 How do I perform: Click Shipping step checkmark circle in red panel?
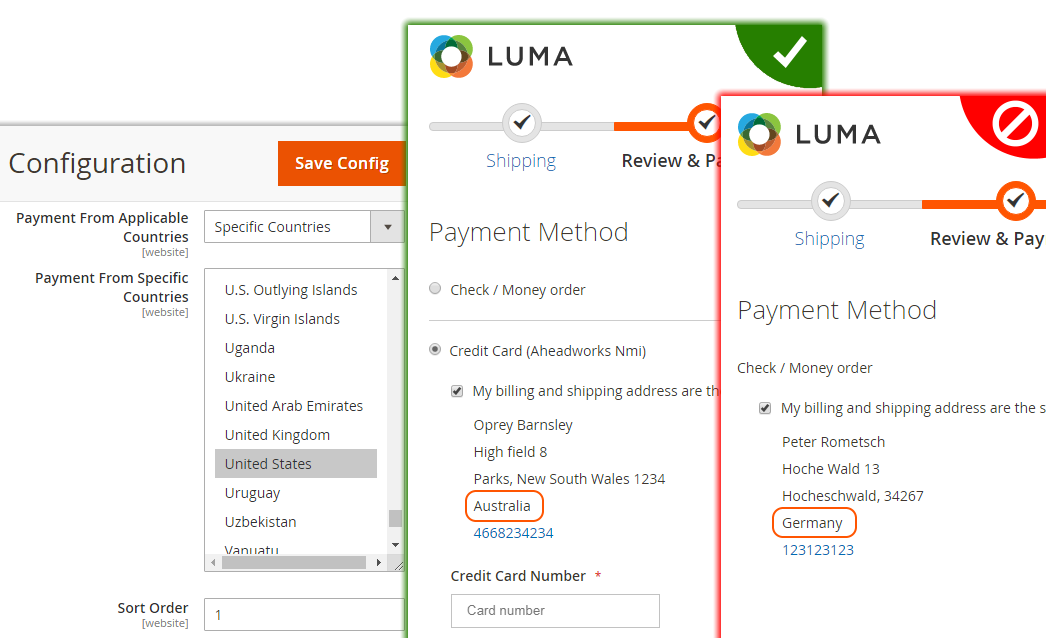click(x=831, y=200)
